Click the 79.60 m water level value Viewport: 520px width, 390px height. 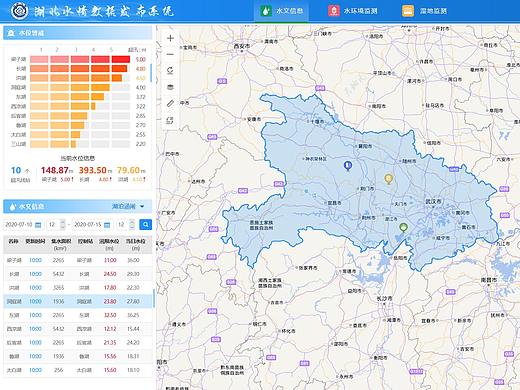pos(131,170)
